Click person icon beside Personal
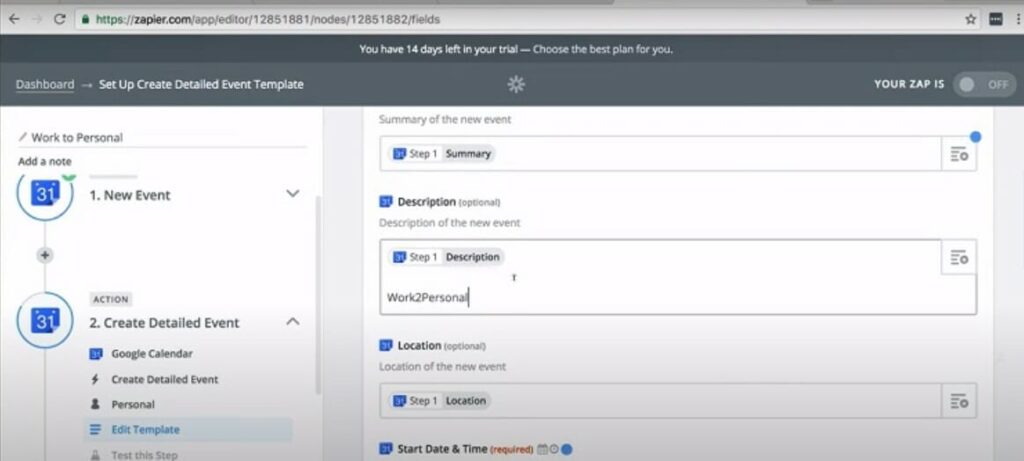The height and width of the screenshot is (461, 1024). point(95,404)
